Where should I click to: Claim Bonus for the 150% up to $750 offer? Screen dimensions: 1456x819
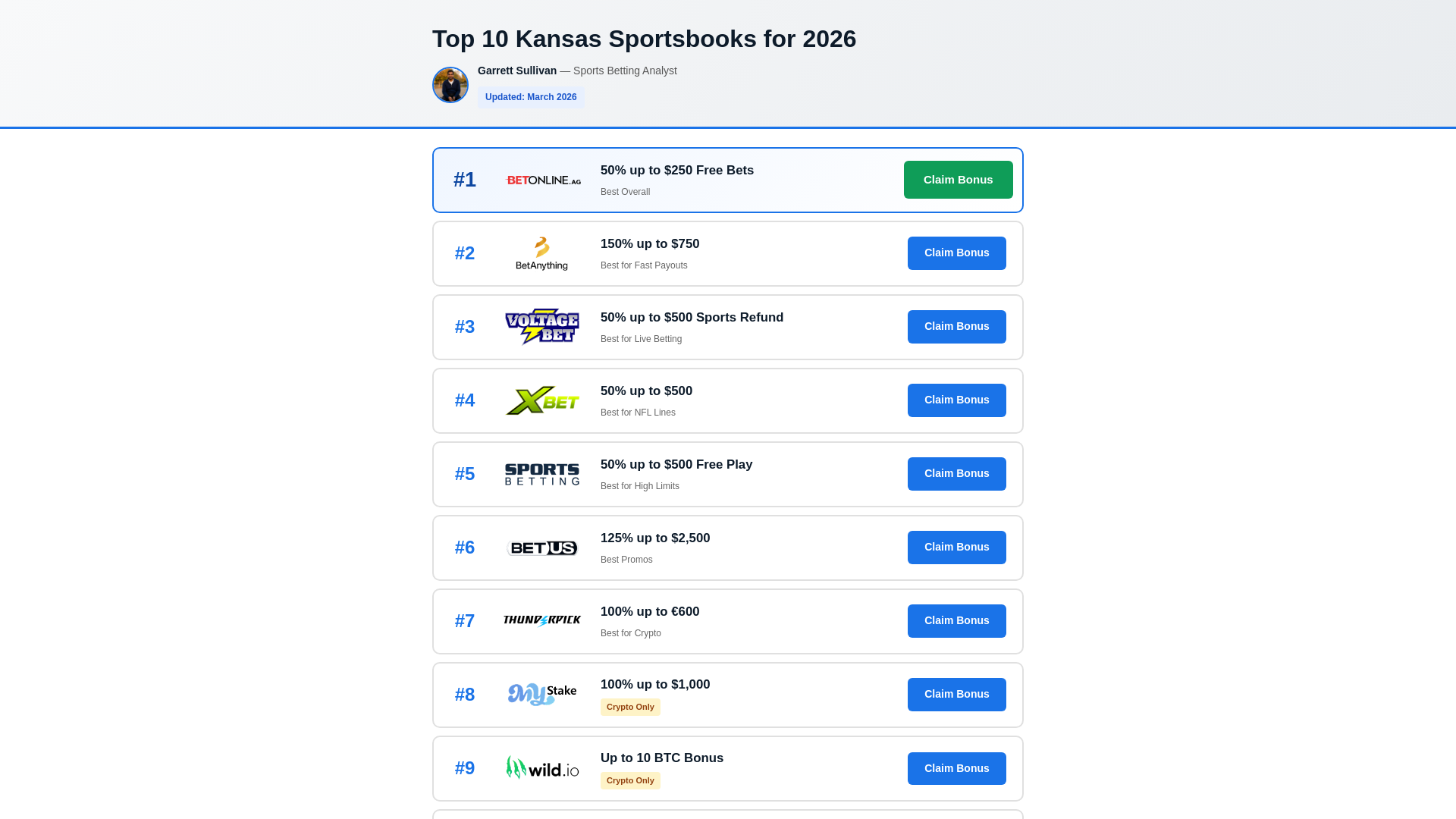(x=956, y=253)
